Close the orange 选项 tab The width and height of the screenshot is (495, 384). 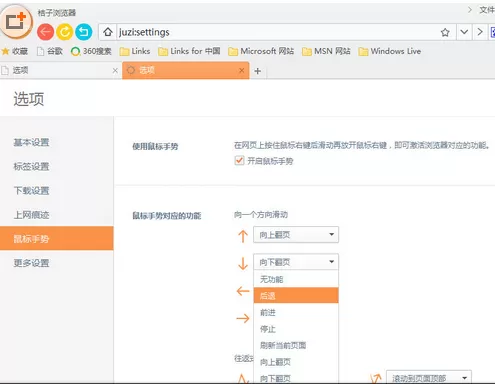[242, 71]
